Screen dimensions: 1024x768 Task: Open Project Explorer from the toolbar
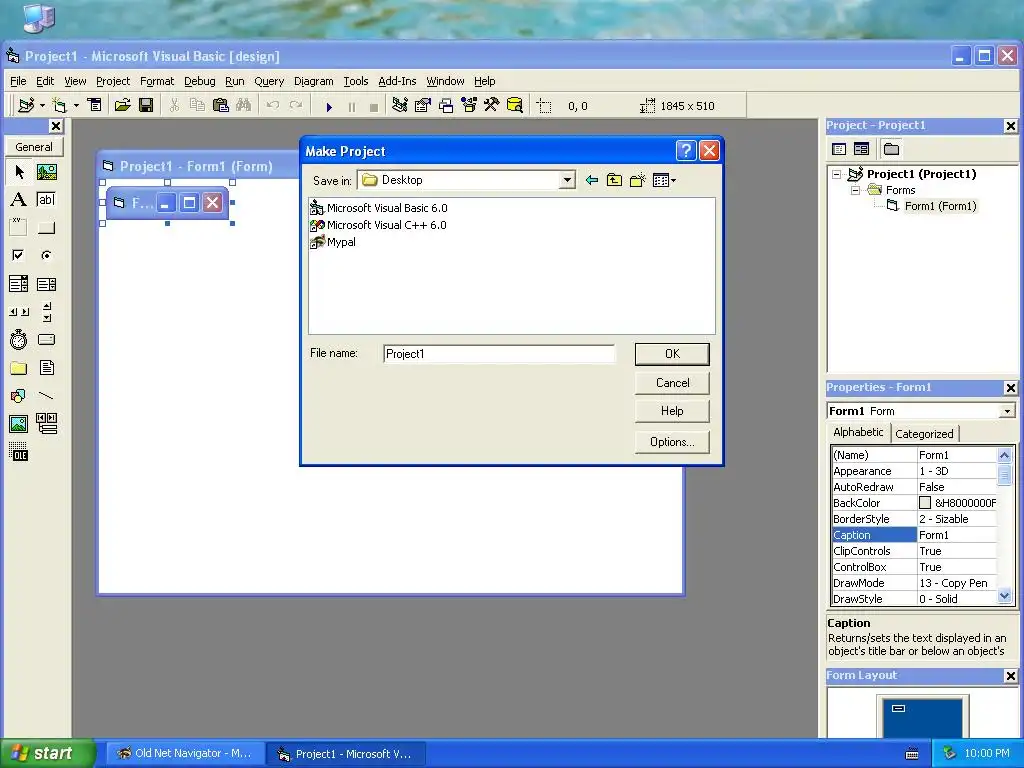[x=400, y=105]
